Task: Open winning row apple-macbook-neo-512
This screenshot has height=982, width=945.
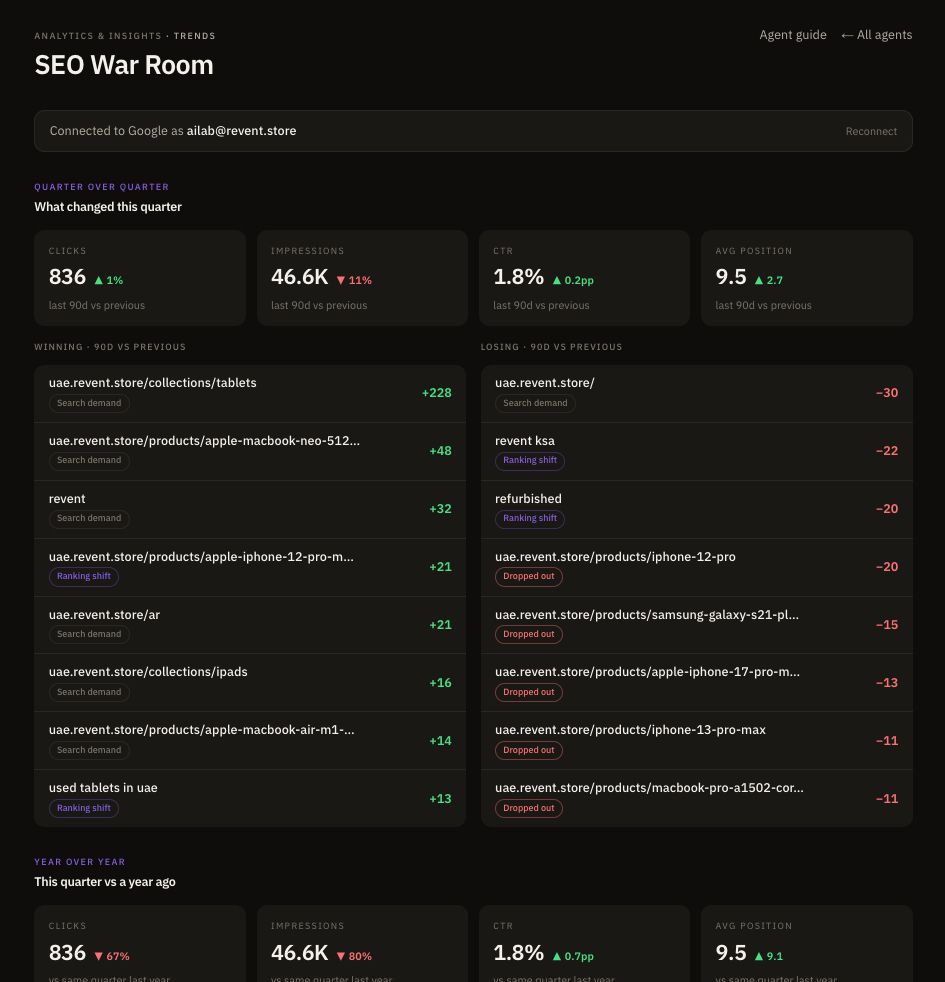Action: [250, 451]
